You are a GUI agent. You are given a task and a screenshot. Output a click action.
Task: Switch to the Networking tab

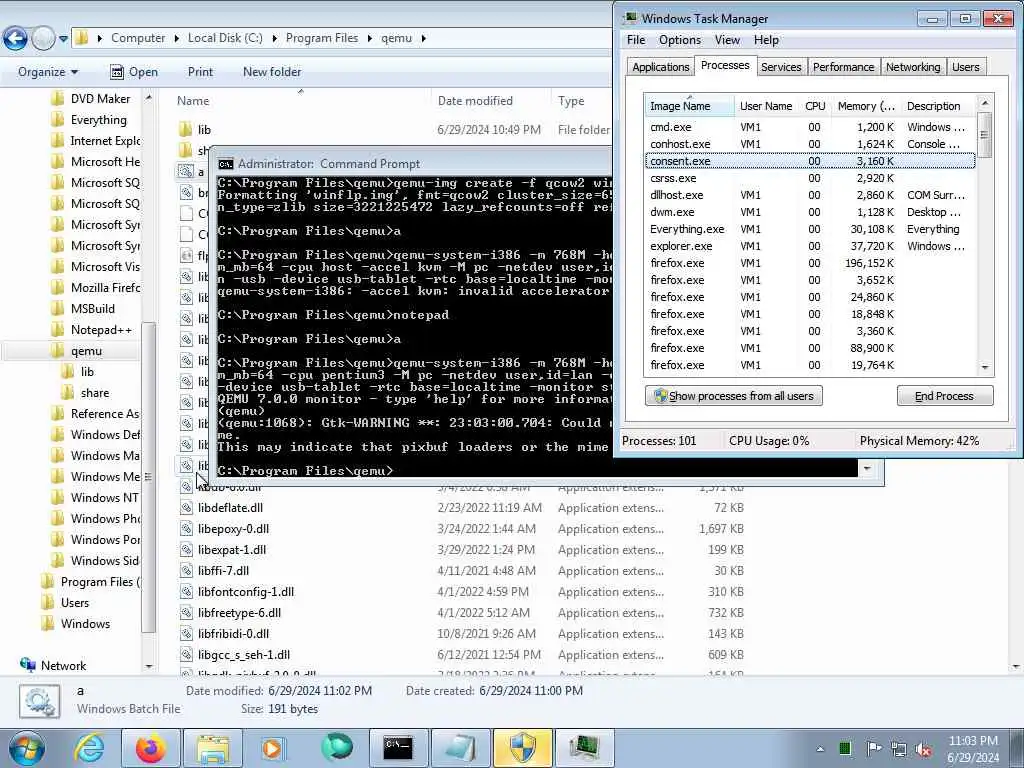pyautogui.click(x=913, y=67)
